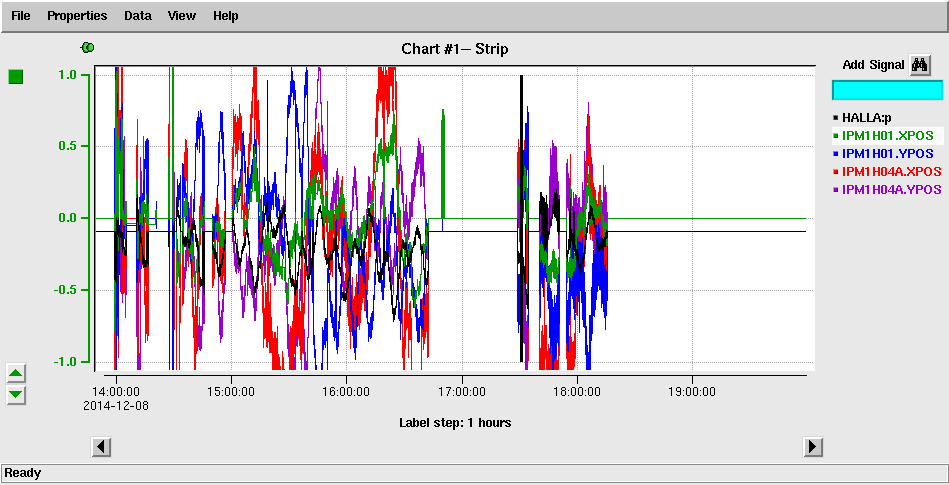This screenshot has width=949, height=485.
Task: Click the 16:00:00 time axis label
Action: click(346, 392)
